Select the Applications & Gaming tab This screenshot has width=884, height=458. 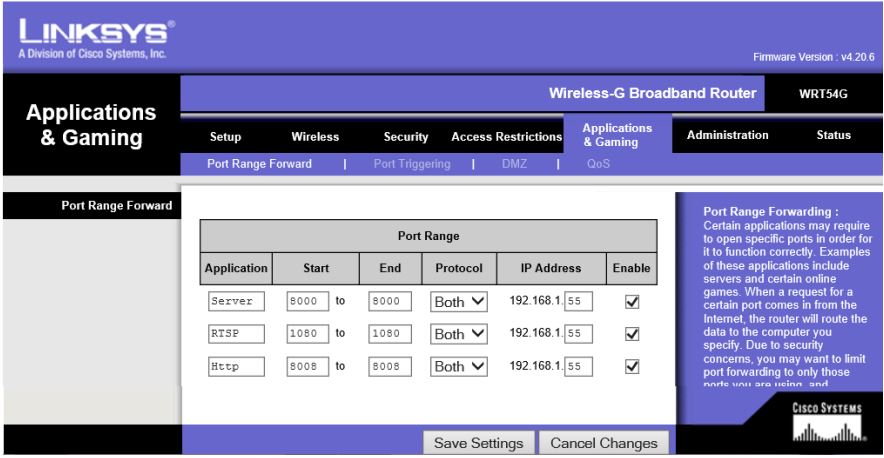(x=617, y=135)
